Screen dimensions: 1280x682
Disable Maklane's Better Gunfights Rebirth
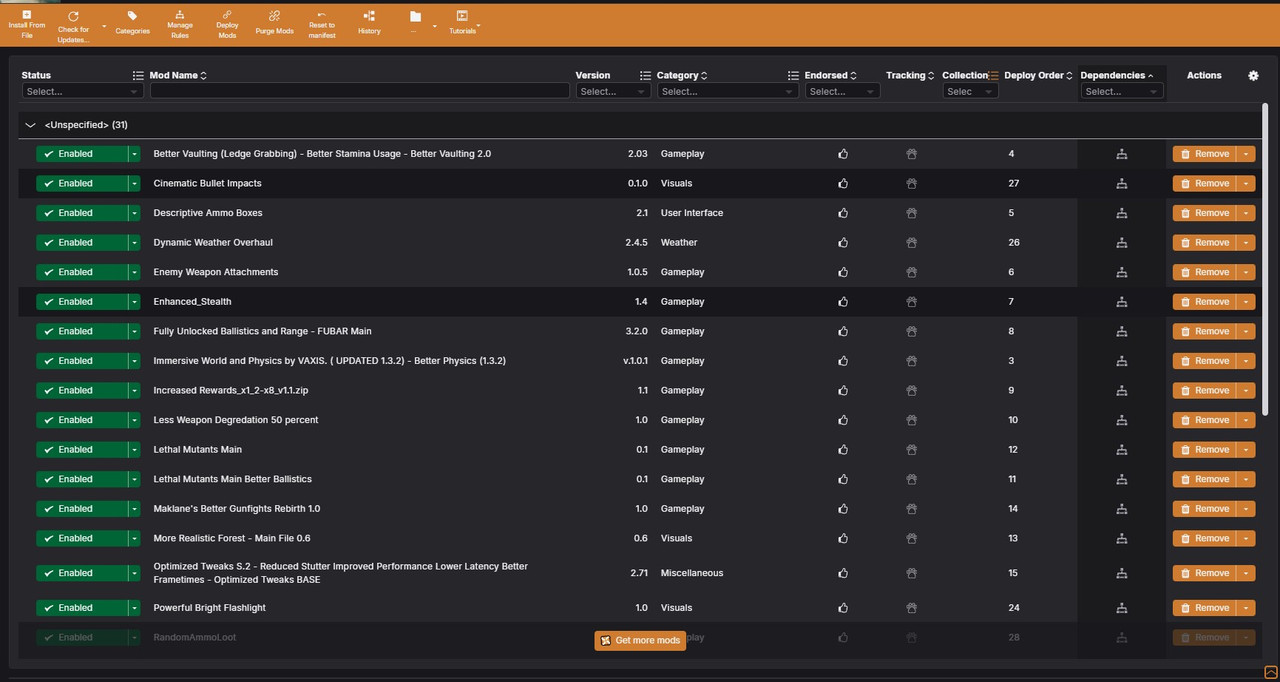tap(81, 509)
